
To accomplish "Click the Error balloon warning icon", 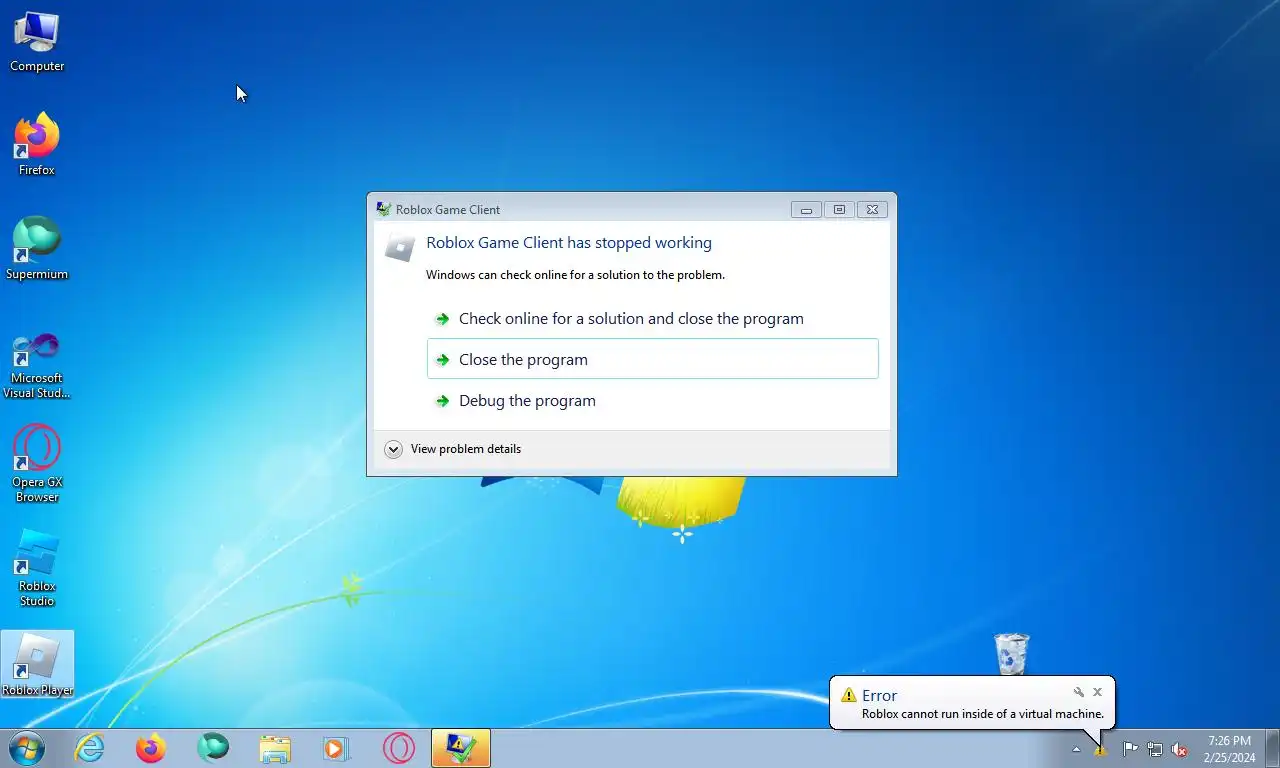I will coord(848,695).
